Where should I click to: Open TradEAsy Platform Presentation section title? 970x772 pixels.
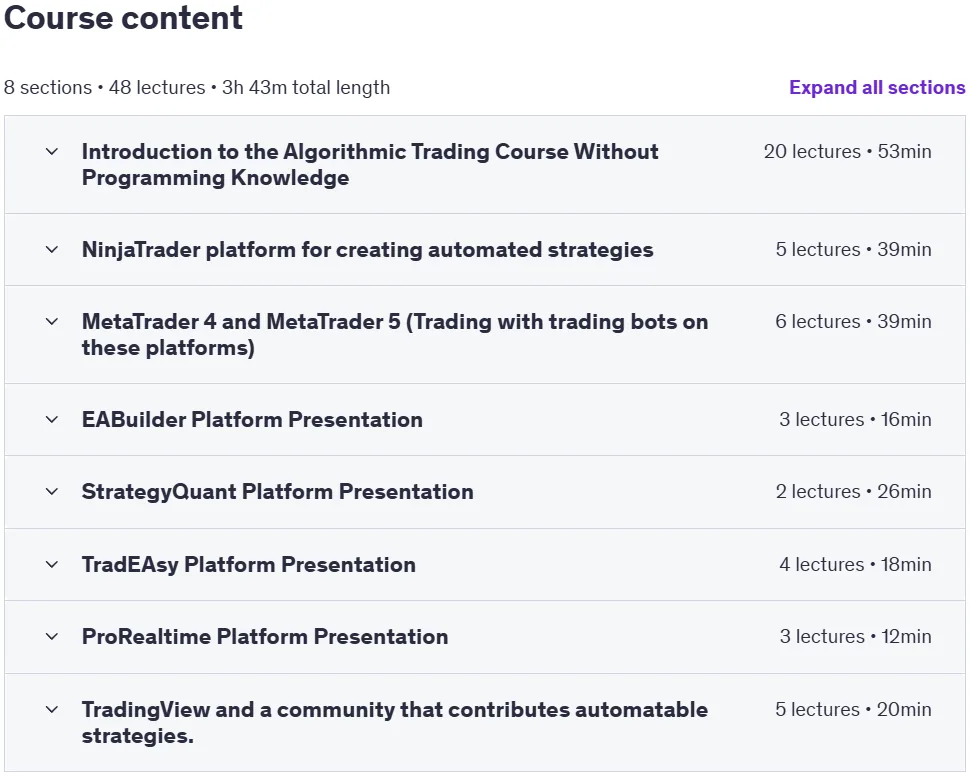[249, 564]
